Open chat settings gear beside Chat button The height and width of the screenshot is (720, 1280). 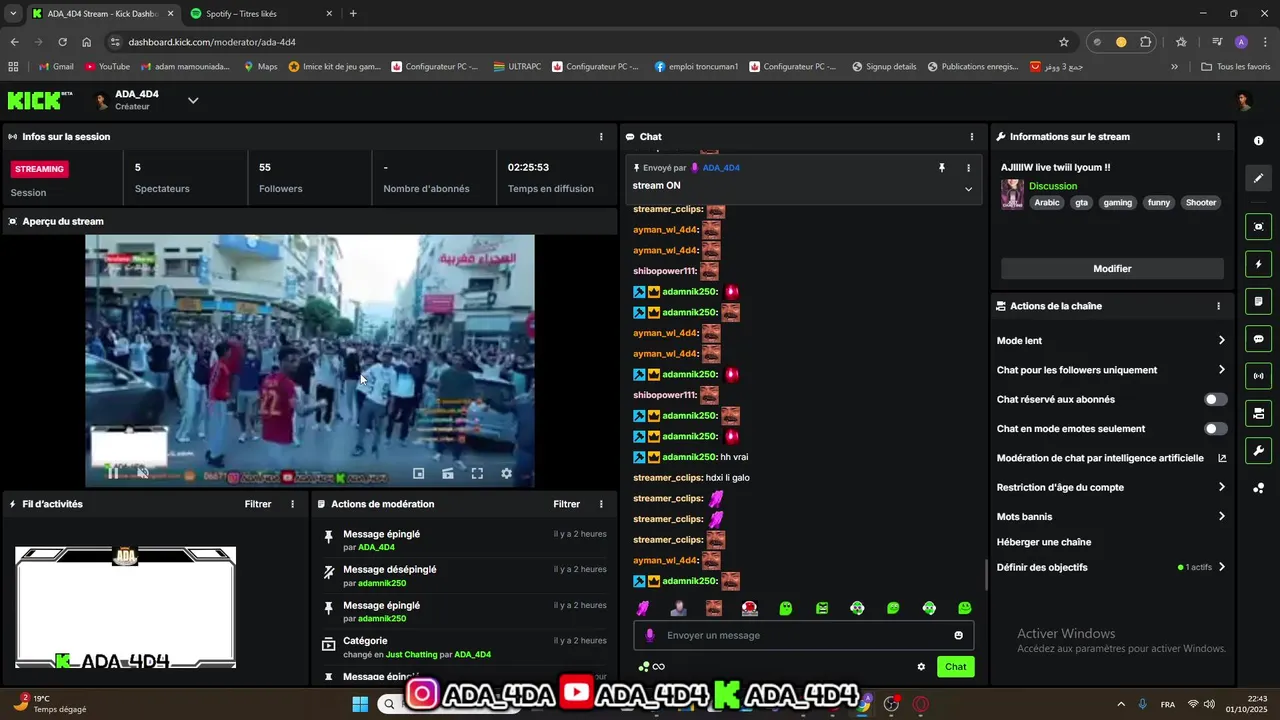(x=921, y=667)
